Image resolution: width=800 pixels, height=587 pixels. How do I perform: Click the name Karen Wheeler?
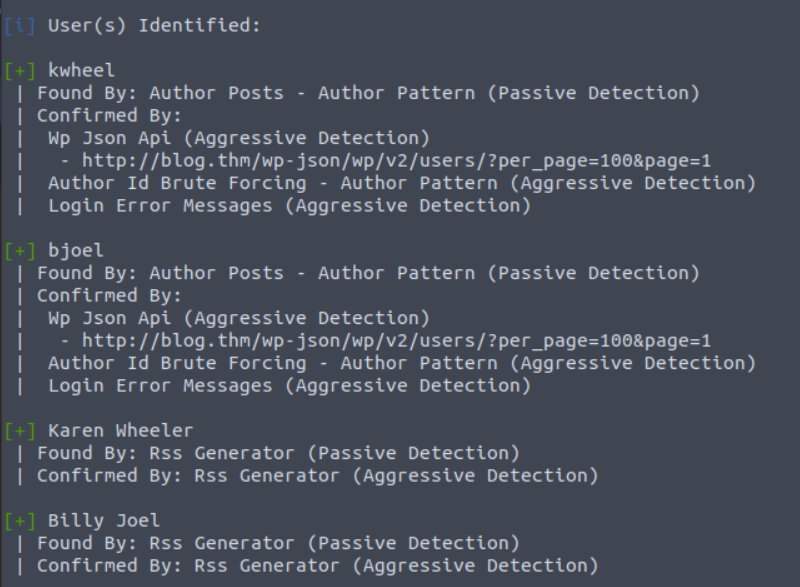click(x=120, y=430)
